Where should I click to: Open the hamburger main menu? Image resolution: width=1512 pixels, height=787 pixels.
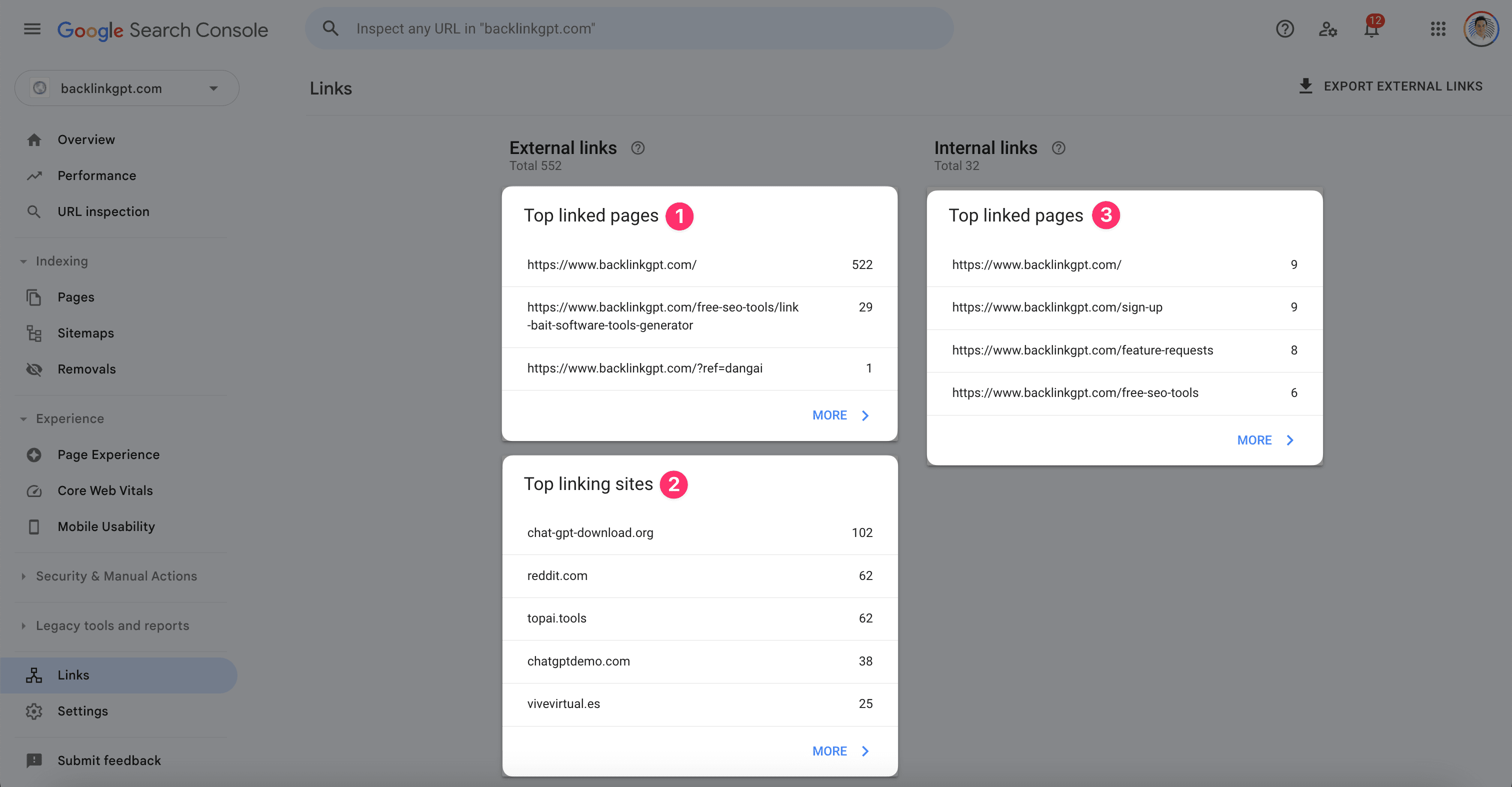[x=32, y=29]
